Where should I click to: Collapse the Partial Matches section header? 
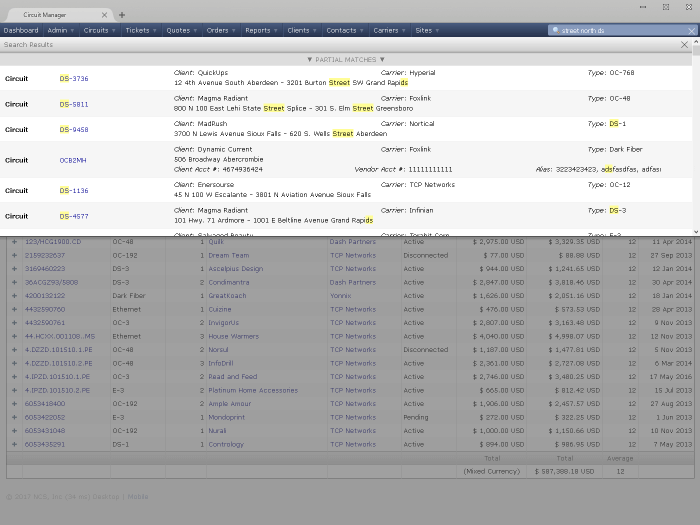pyautogui.click(x=346, y=59)
